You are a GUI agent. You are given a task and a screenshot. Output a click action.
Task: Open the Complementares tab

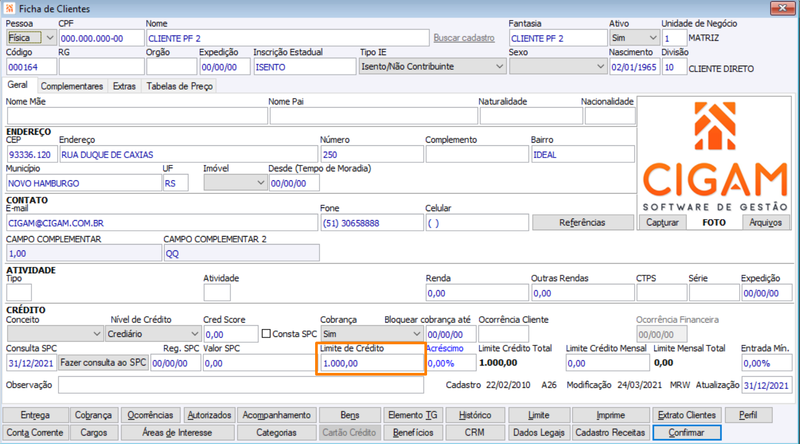[x=72, y=86]
